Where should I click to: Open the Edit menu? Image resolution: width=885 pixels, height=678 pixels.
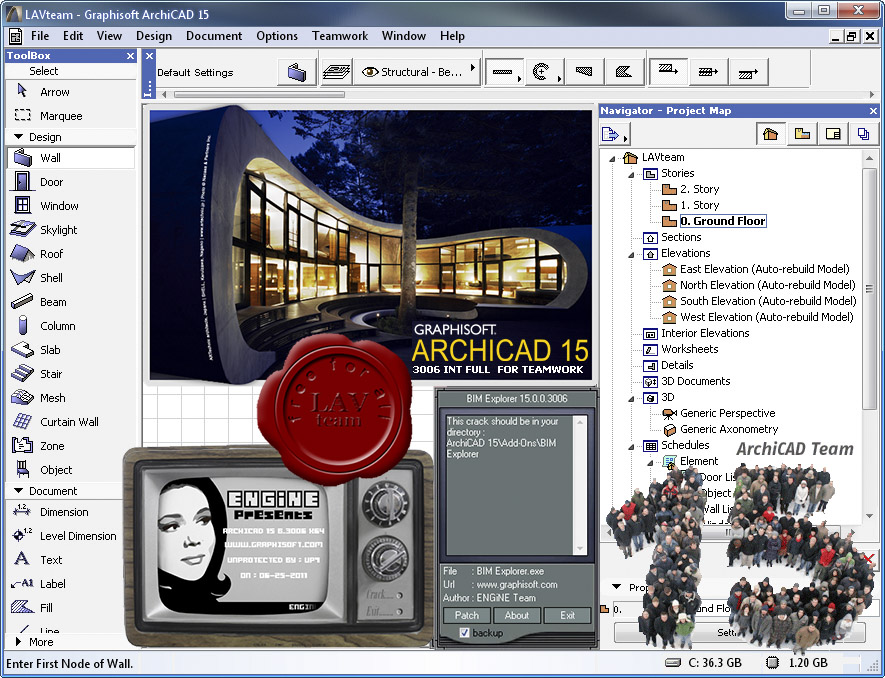pos(73,36)
